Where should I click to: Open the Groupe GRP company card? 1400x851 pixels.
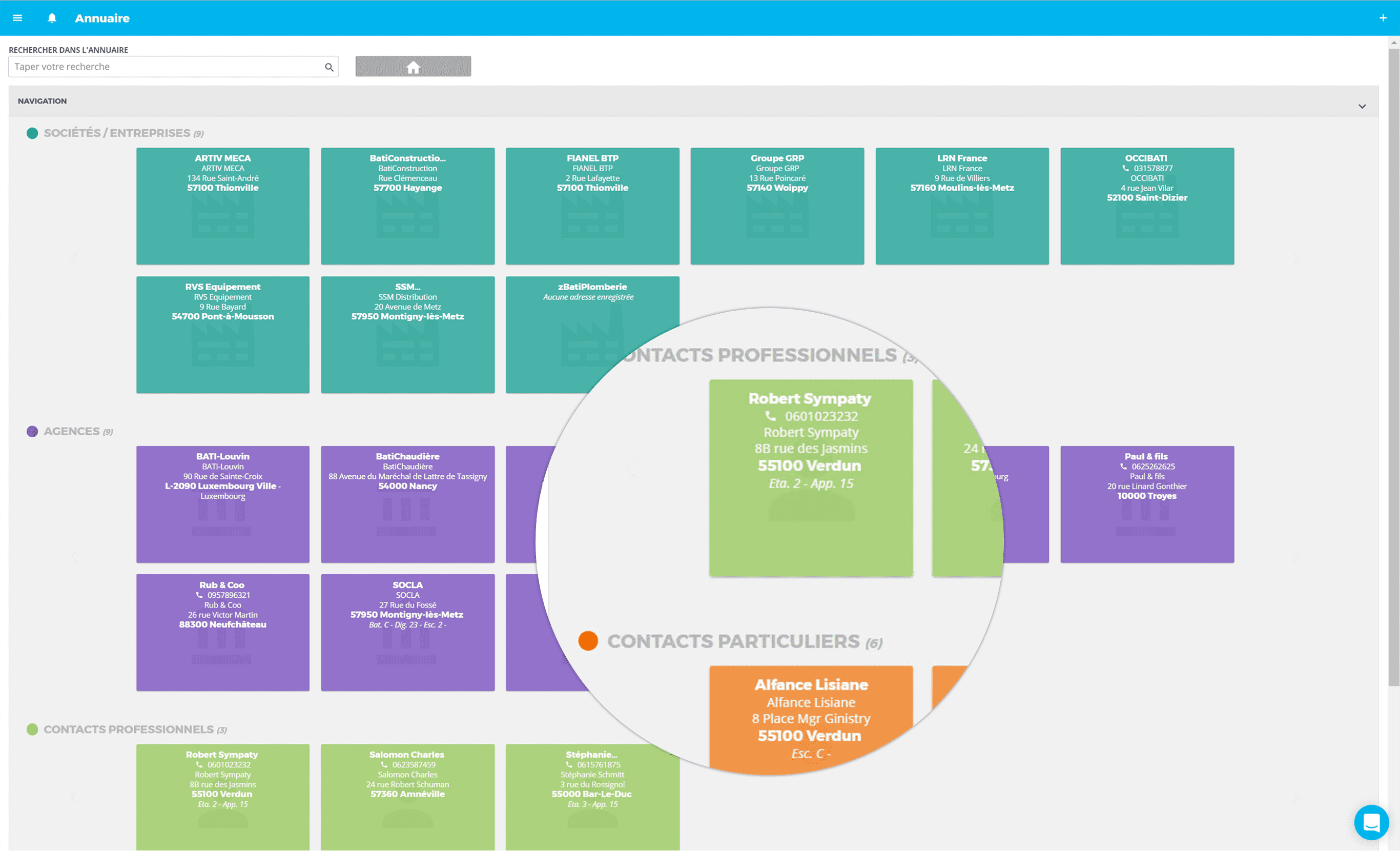click(x=777, y=207)
